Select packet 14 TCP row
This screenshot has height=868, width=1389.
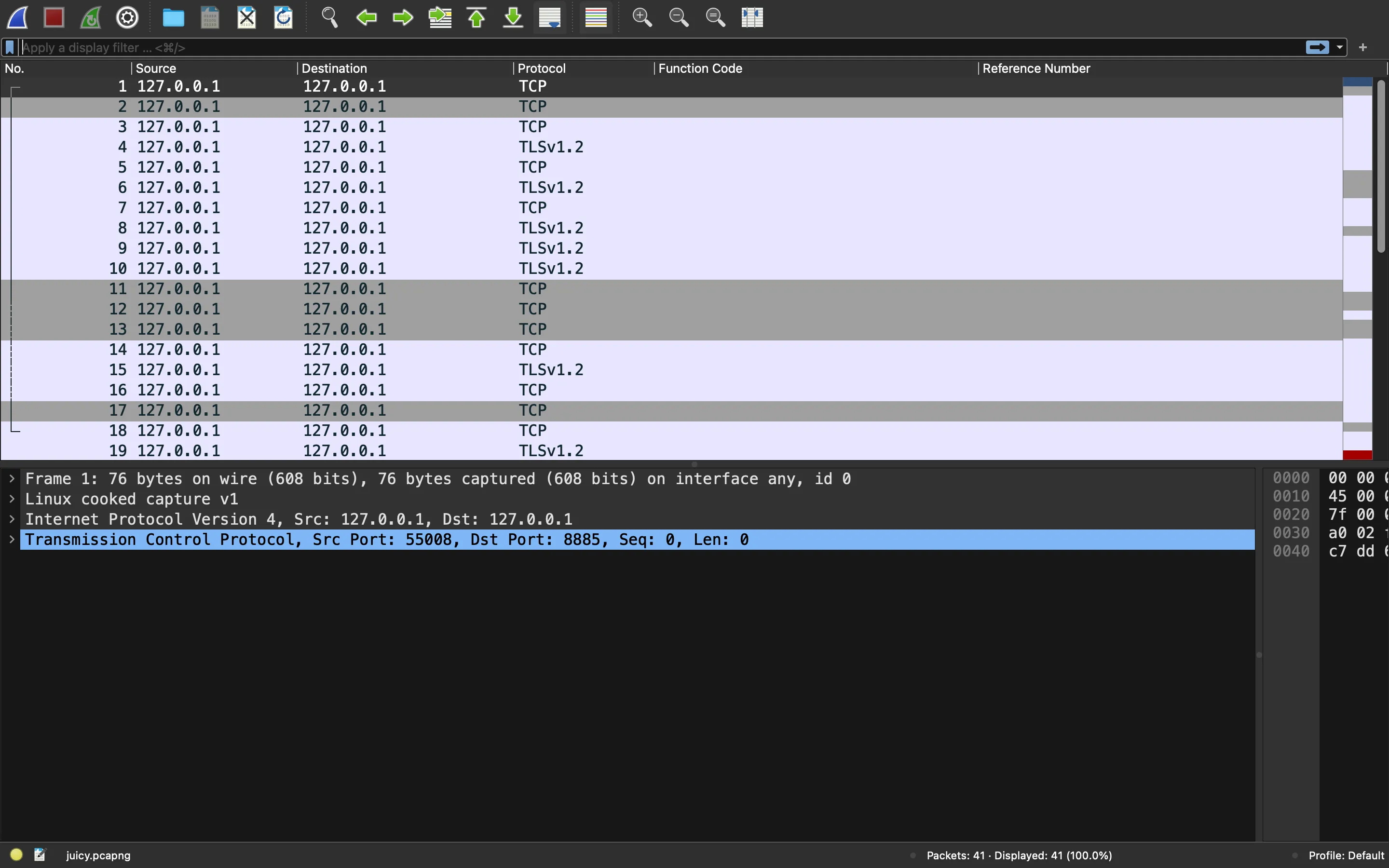click(x=671, y=350)
